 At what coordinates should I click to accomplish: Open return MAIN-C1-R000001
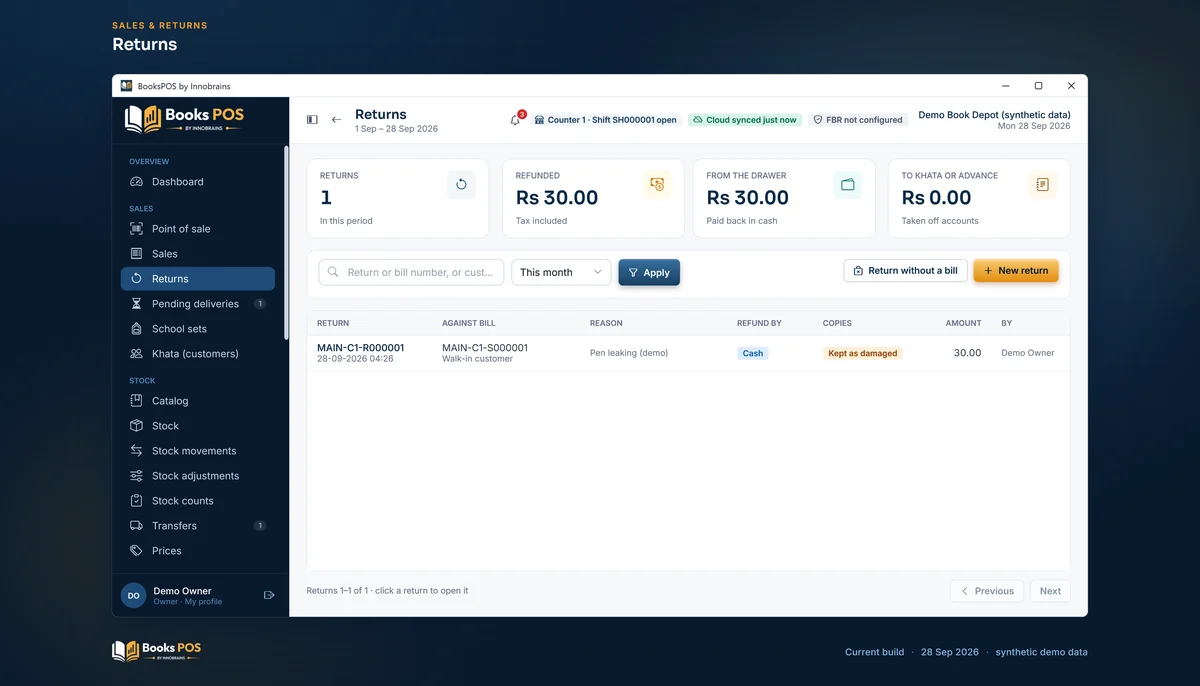point(361,348)
